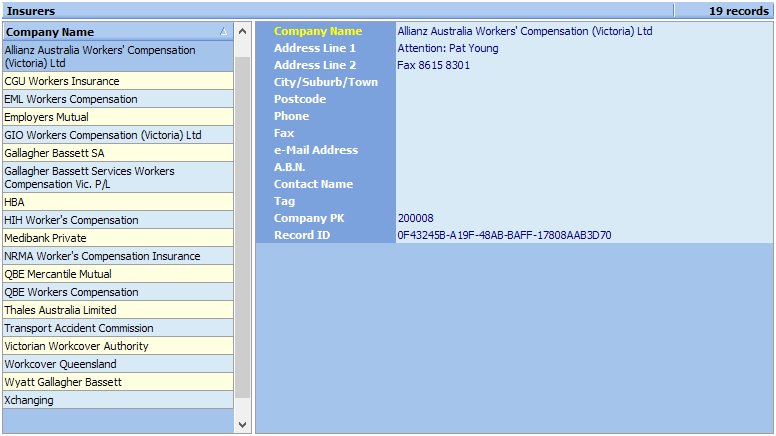
Task: Select Gallagher Bassett SA entry
Action: pyautogui.click(x=118, y=153)
